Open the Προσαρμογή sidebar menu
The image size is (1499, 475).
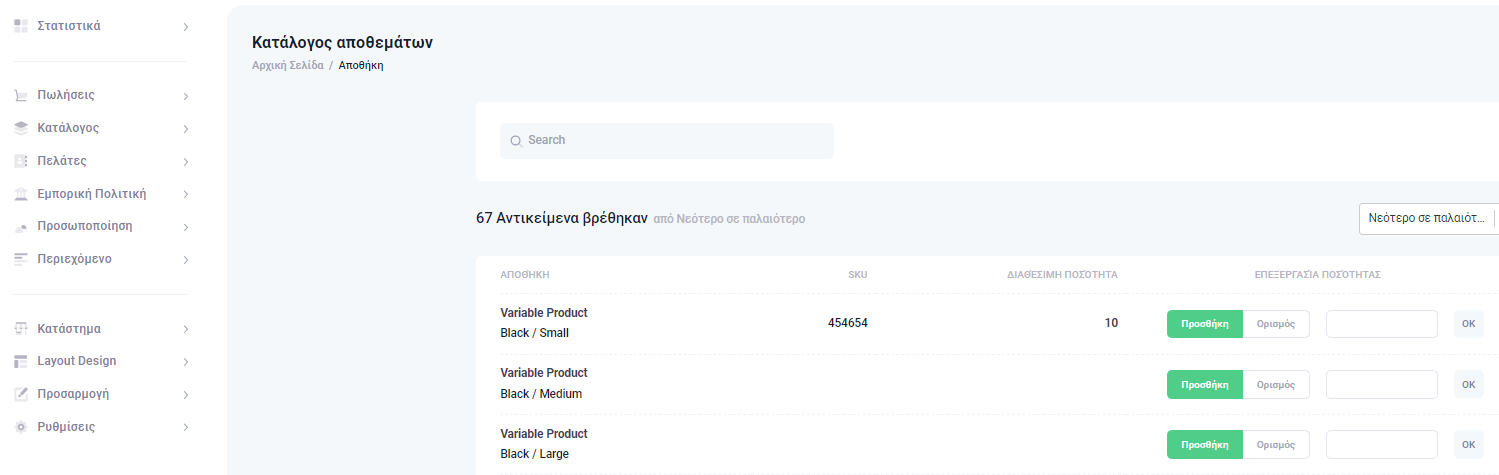click(73, 394)
